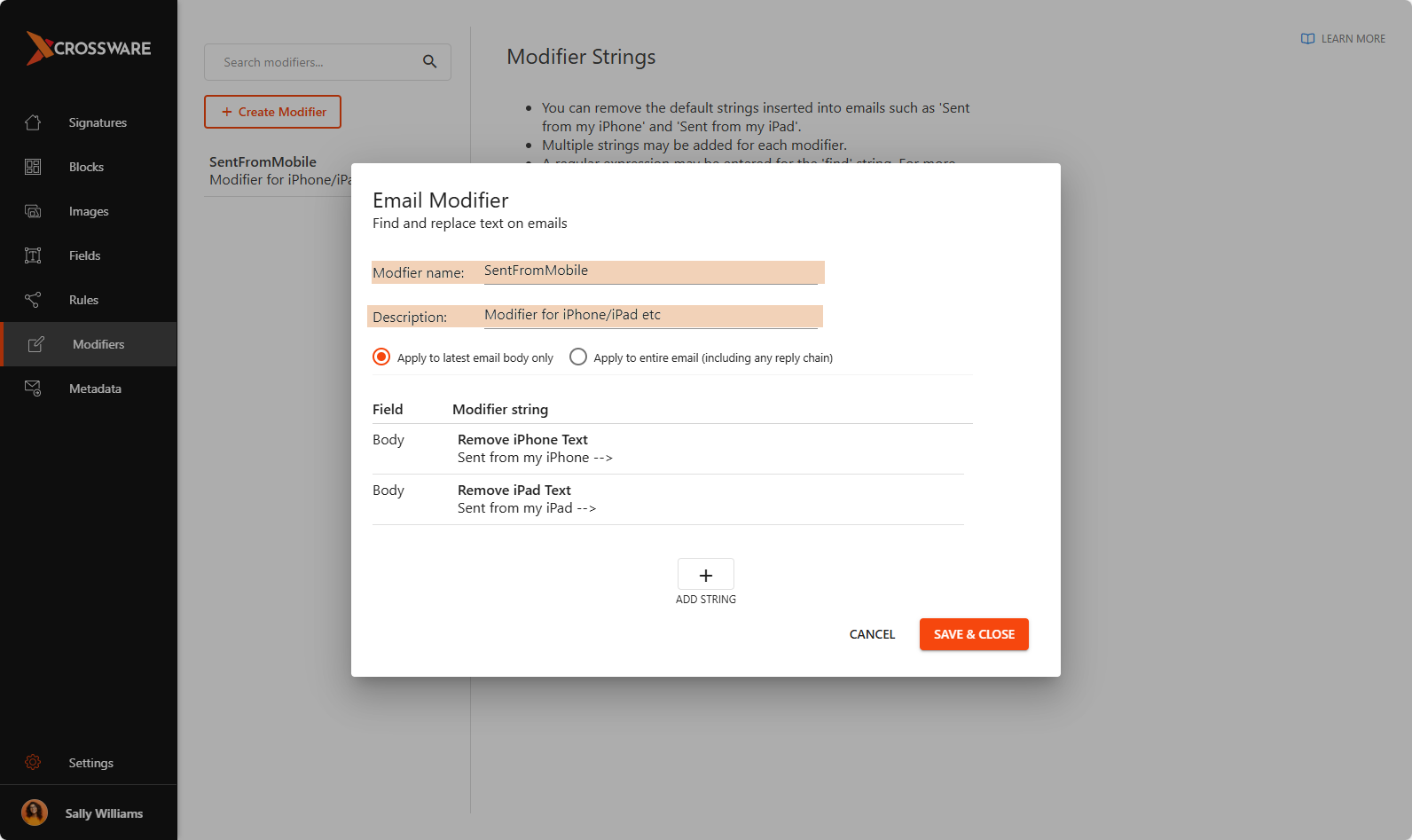Cancel the Email Modifier dialog

pyautogui.click(x=872, y=634)
